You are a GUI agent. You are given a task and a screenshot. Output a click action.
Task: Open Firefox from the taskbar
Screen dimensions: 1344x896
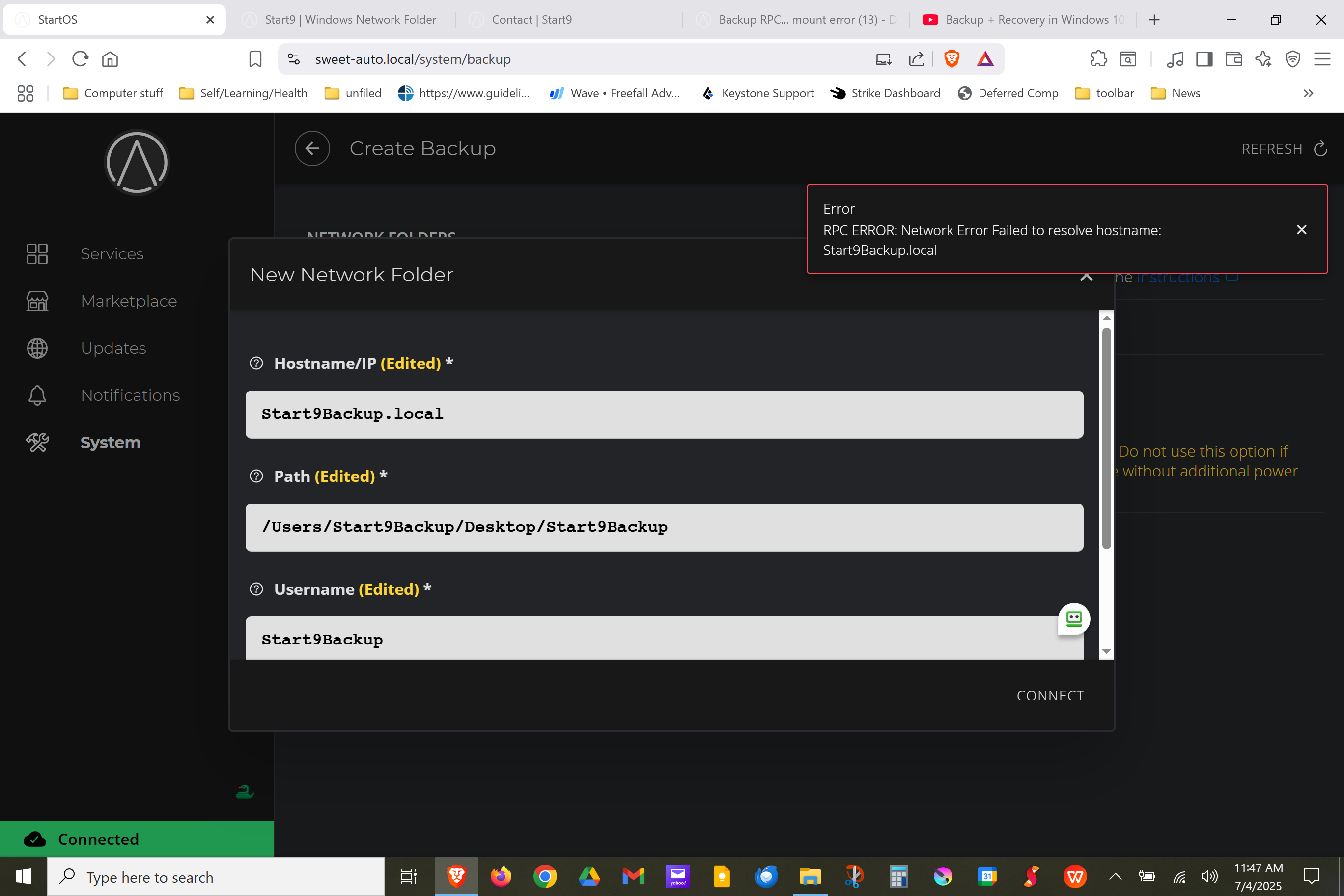point(501,876)
